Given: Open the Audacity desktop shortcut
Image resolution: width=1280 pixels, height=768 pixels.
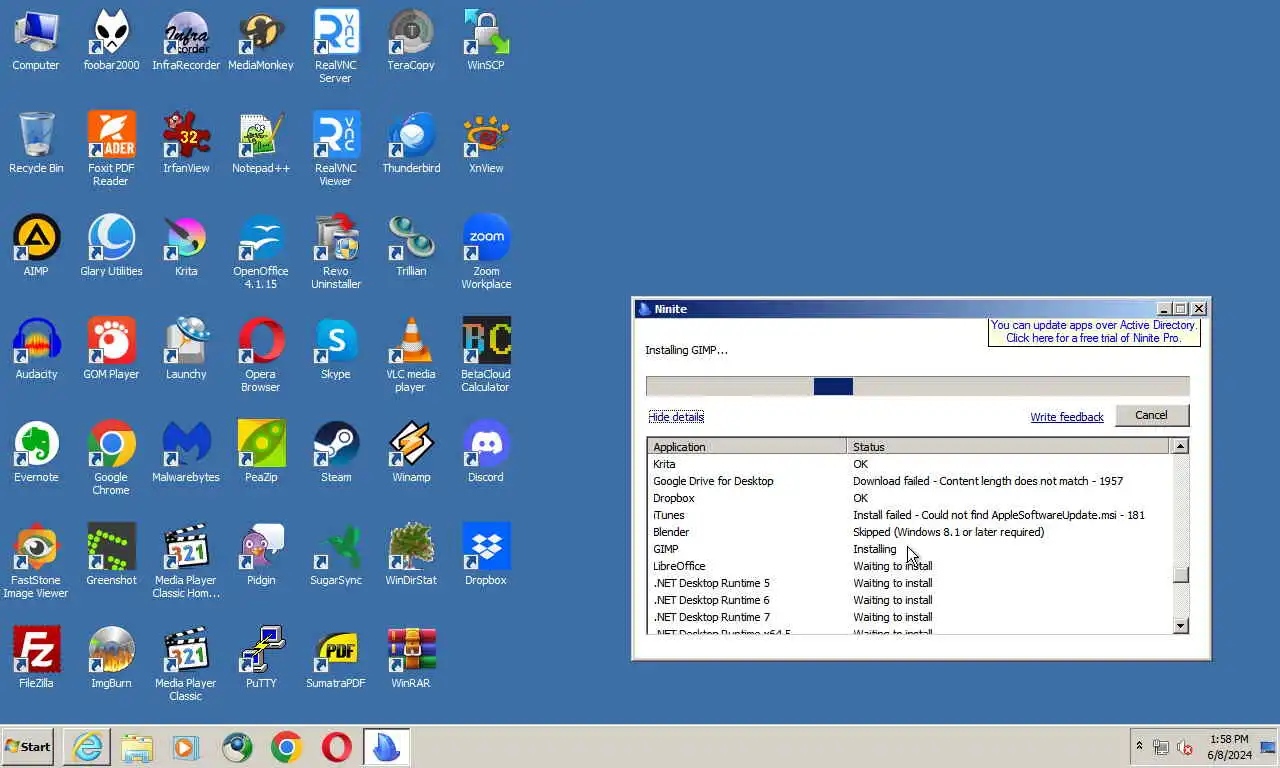Looking at the screenshot, I should coord(36,350).
